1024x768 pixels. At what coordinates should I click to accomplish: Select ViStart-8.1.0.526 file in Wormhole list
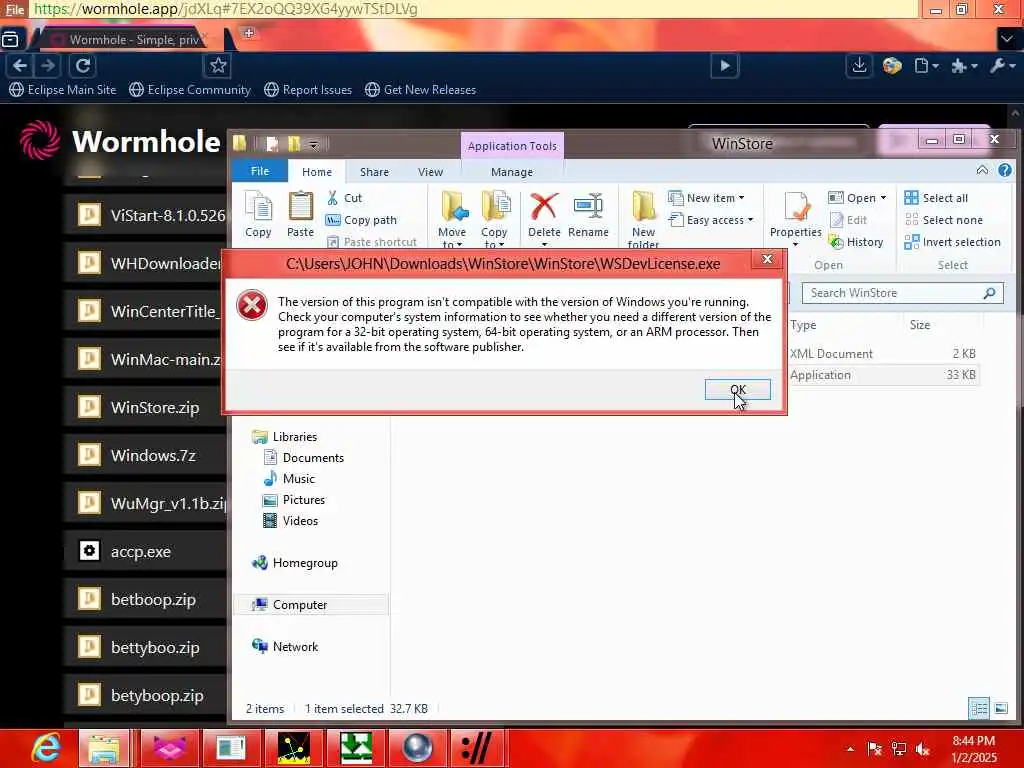point(146,215)
